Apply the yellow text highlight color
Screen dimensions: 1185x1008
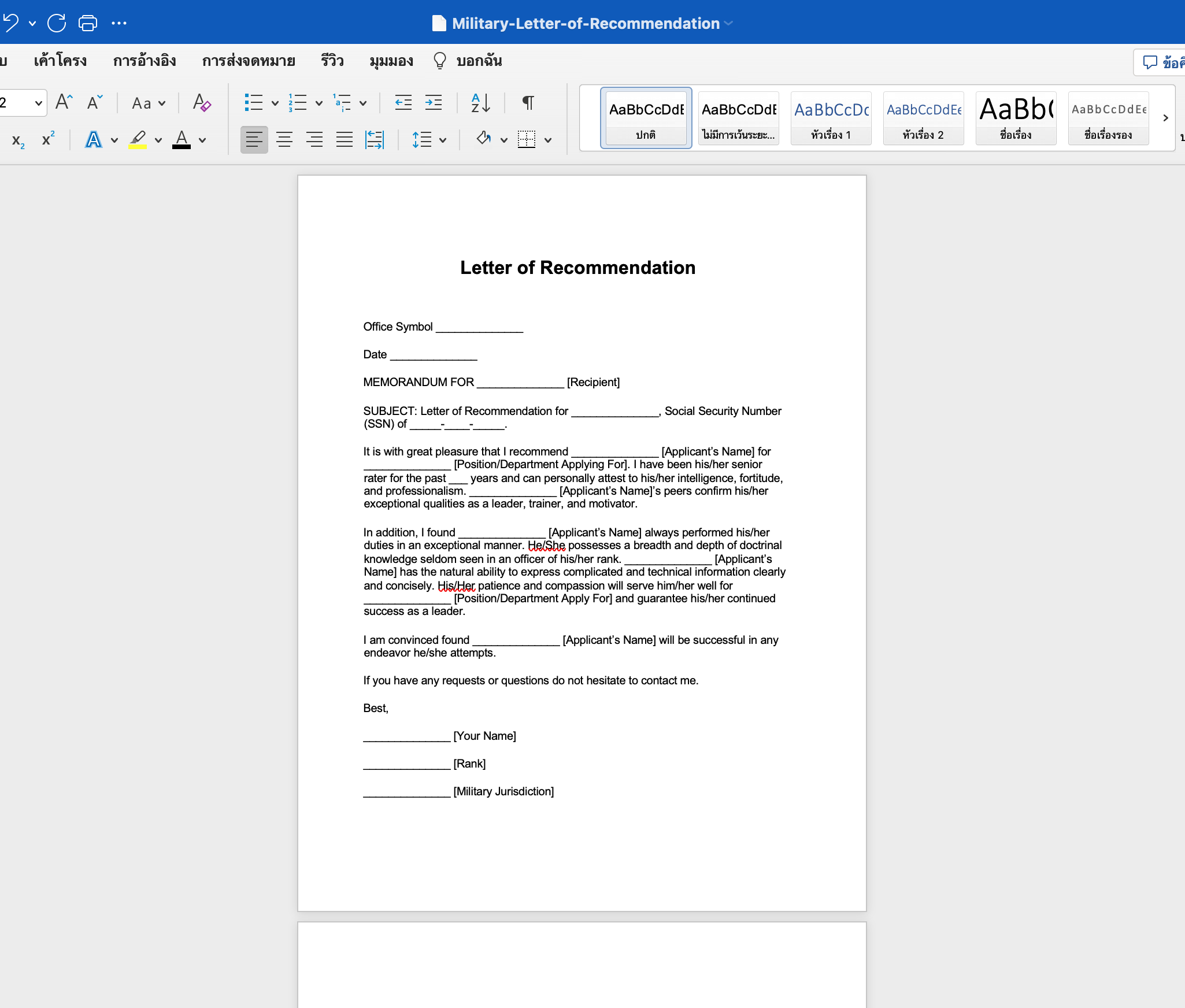tap(138, 140)
